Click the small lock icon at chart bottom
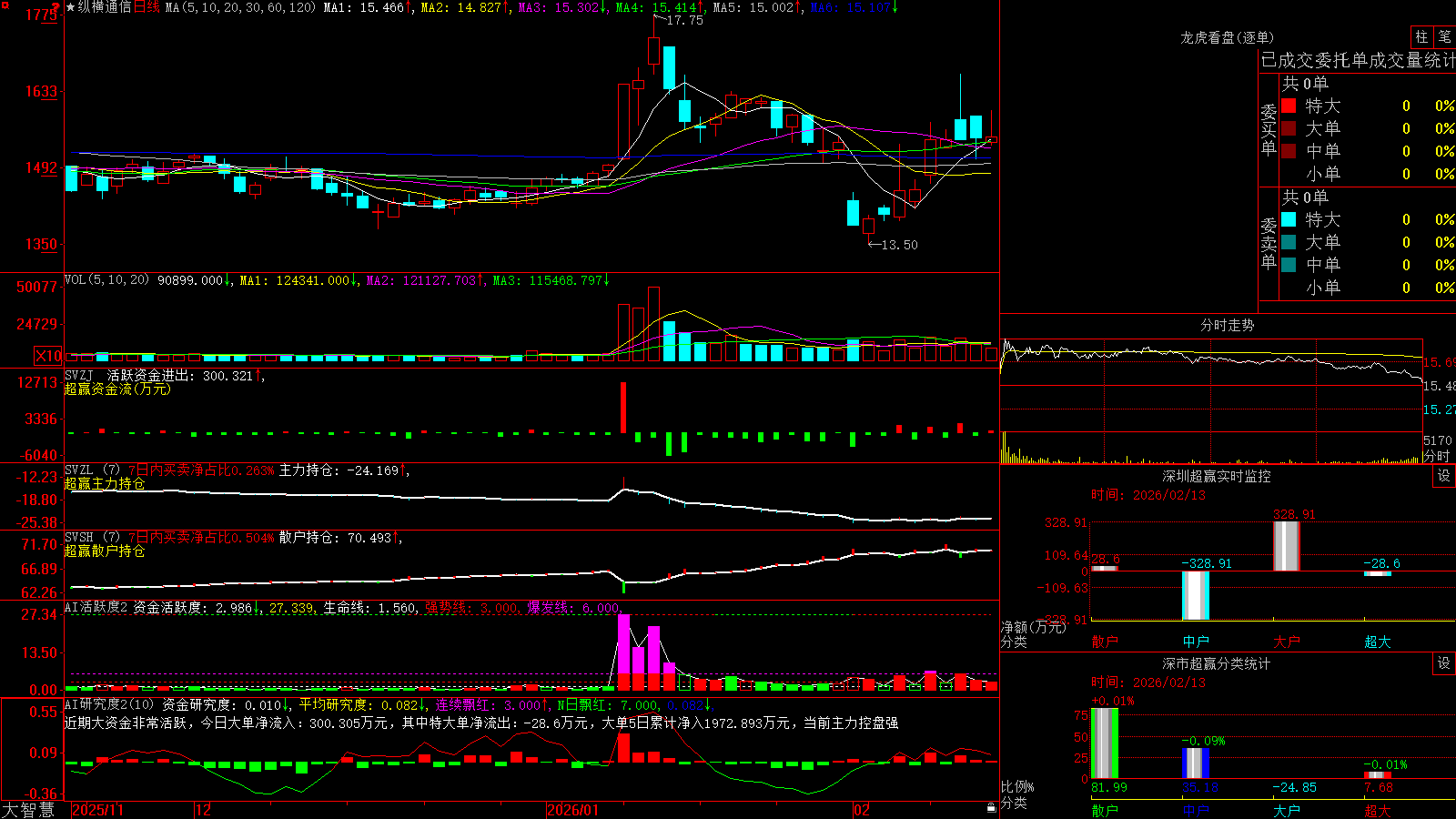 click(x=992, y=808)
